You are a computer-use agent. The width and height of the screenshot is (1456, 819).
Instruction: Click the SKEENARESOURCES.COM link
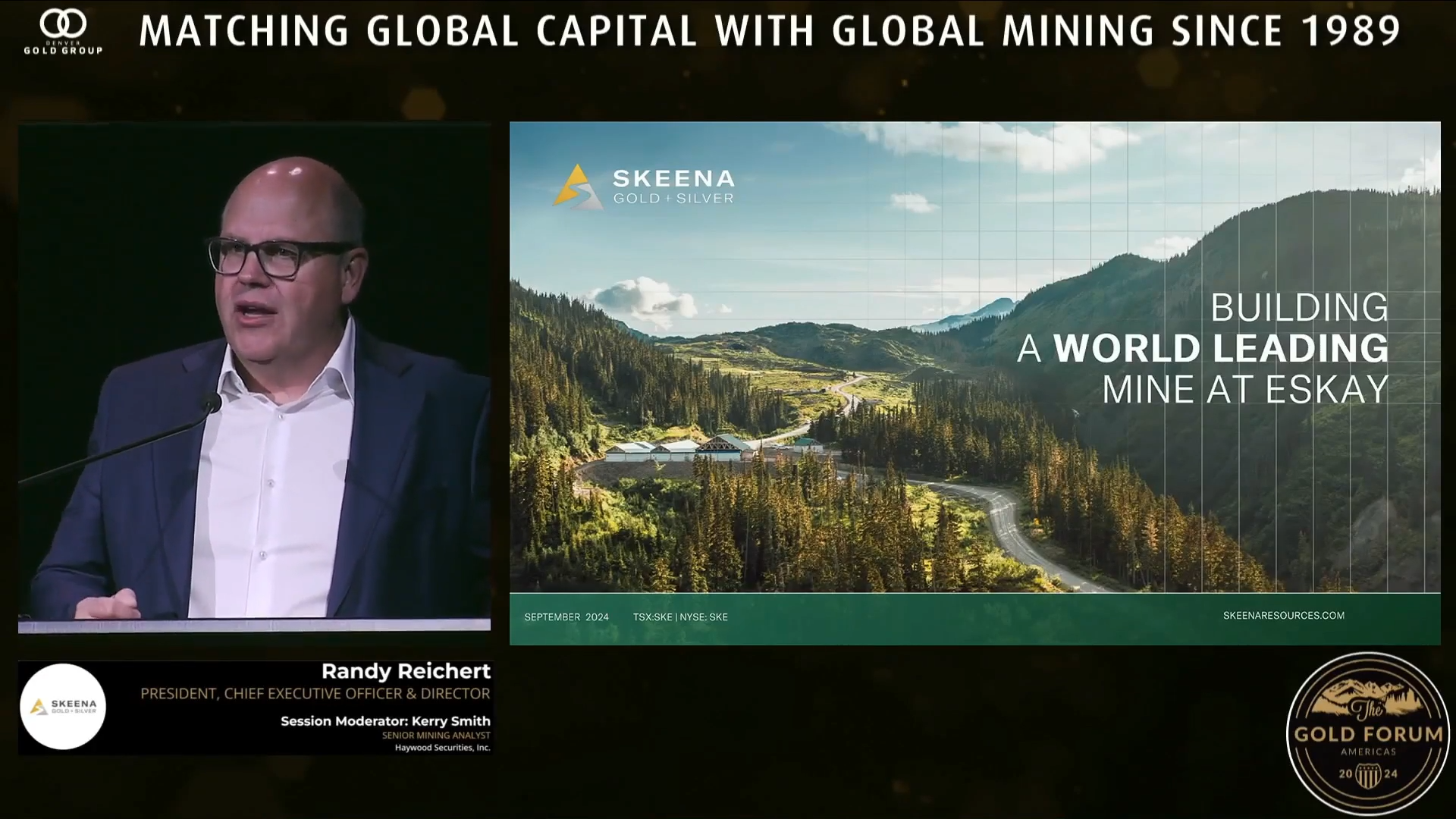[1283, 616]
